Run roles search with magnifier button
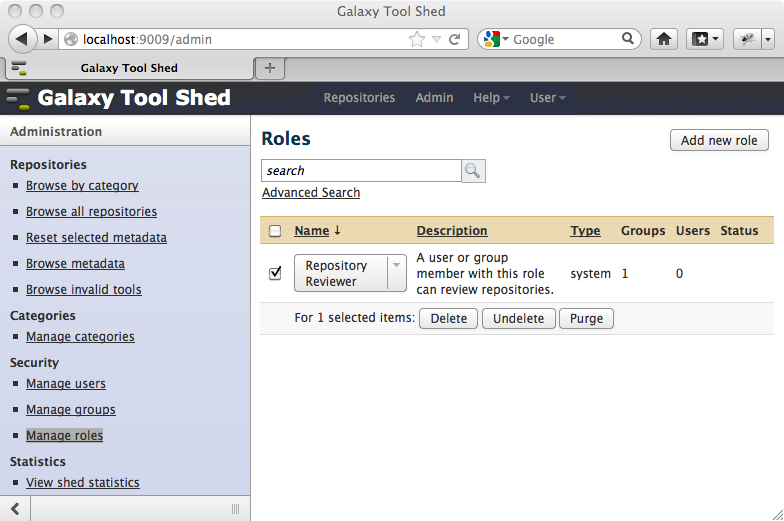The width and height of the screenshot is (784, 521). (x=473, y=170)
